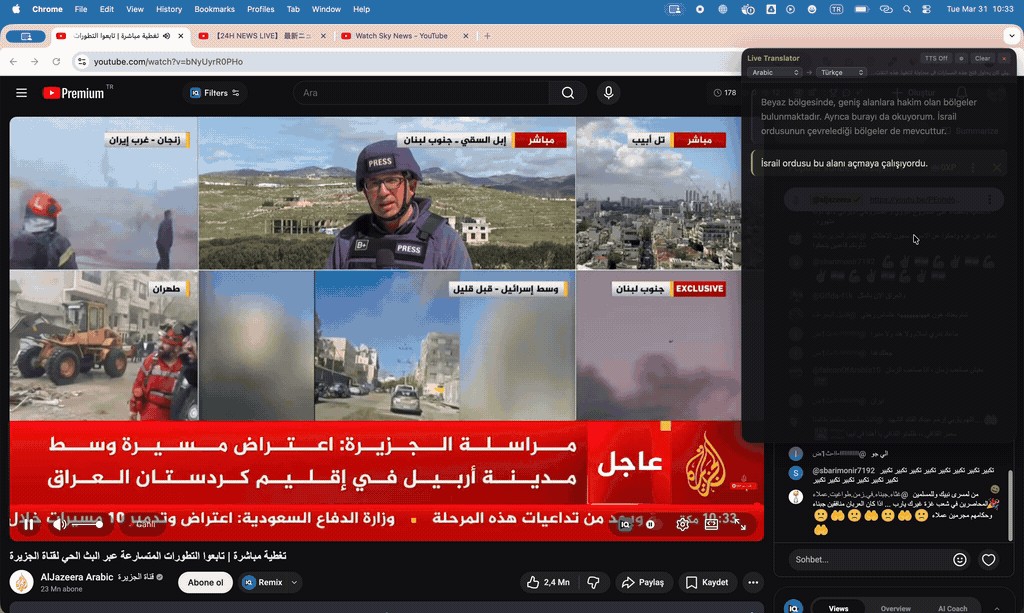Like the video showing 2,4 Mn

[x=548, y=582]
